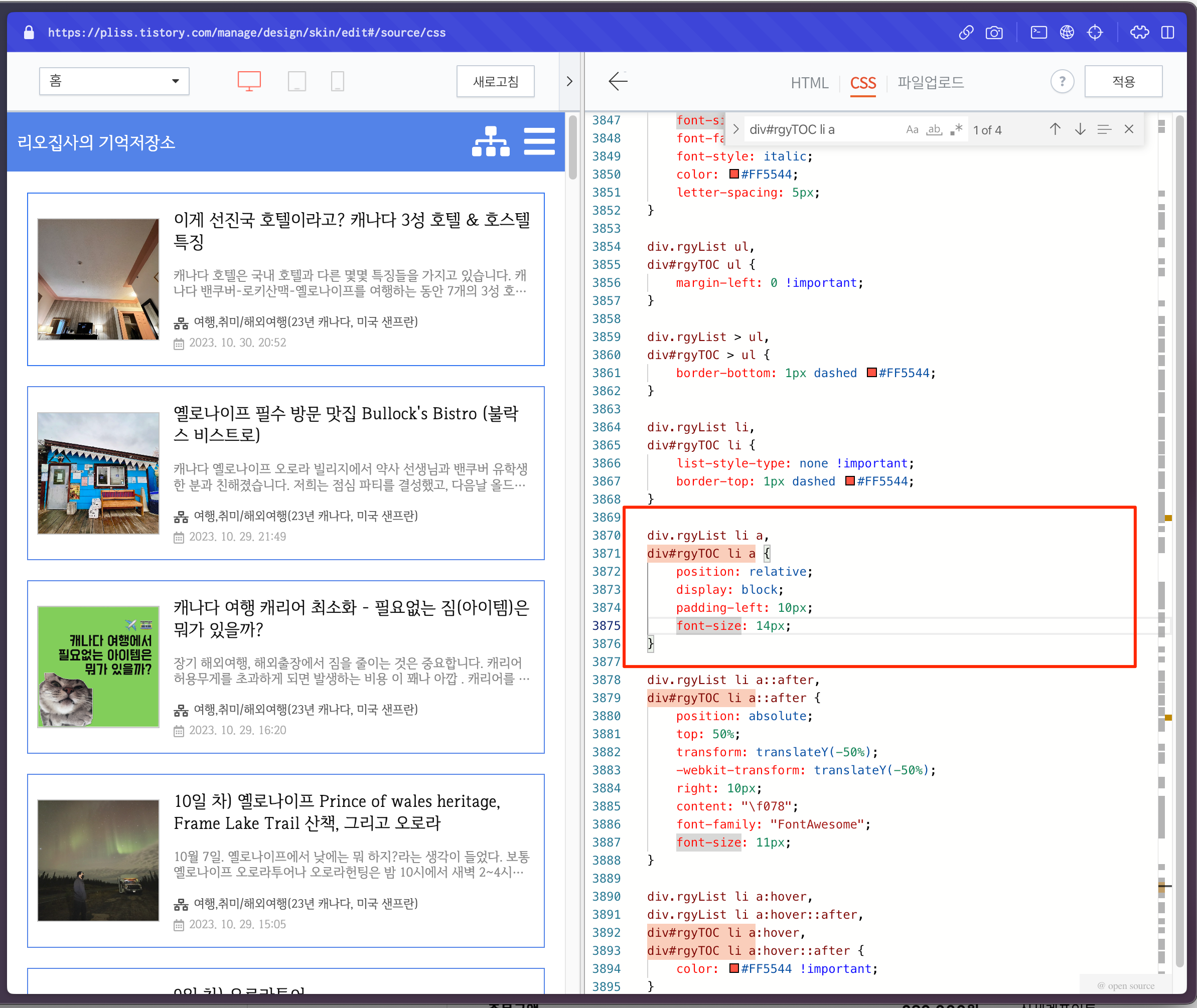Click the #FF5544 color swatch on line 3850
Image resolution: width=1197 pixels, height=1008 pixels.
tap(733, 175)
